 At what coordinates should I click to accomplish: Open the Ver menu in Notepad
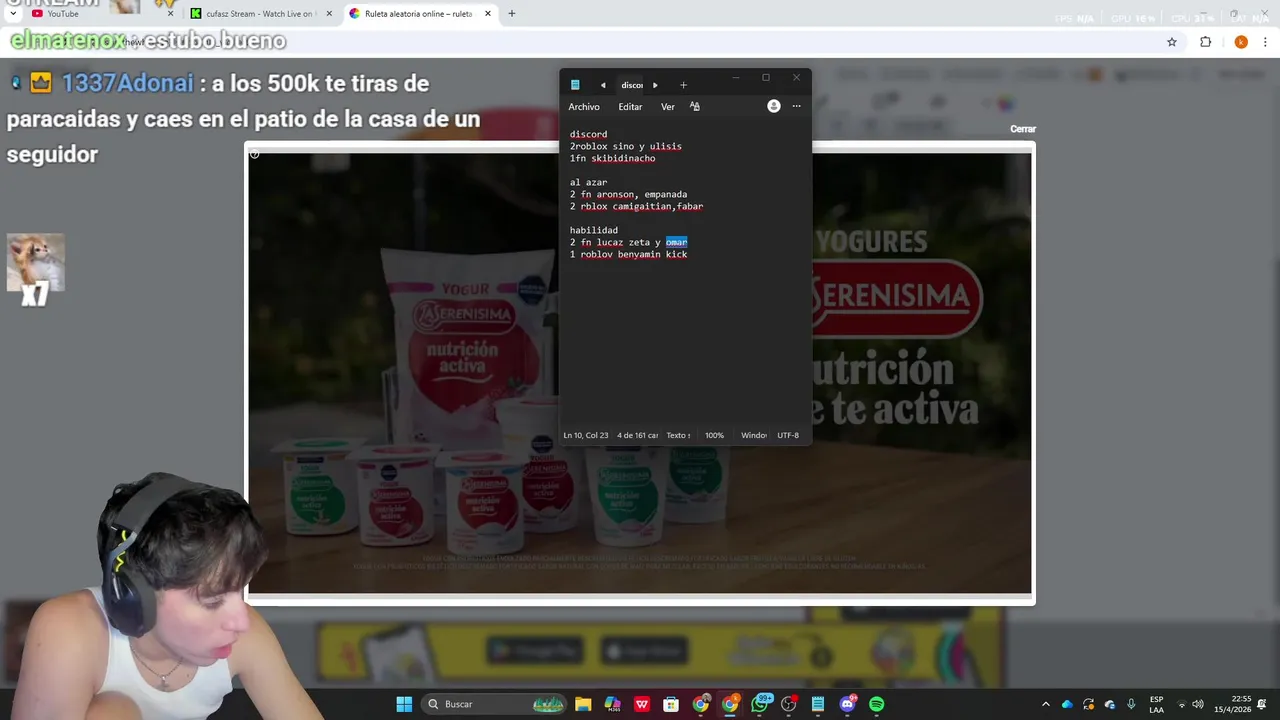[667, 107]
